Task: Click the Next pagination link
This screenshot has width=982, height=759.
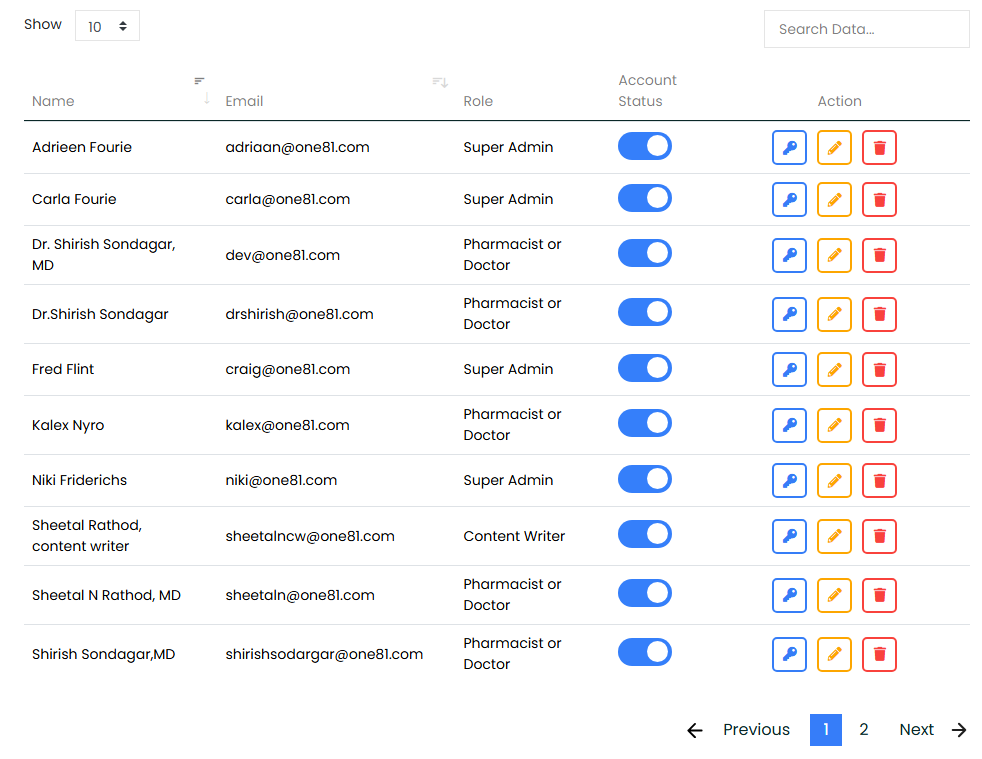Action: pyautogui.click(x=931, y=730)
